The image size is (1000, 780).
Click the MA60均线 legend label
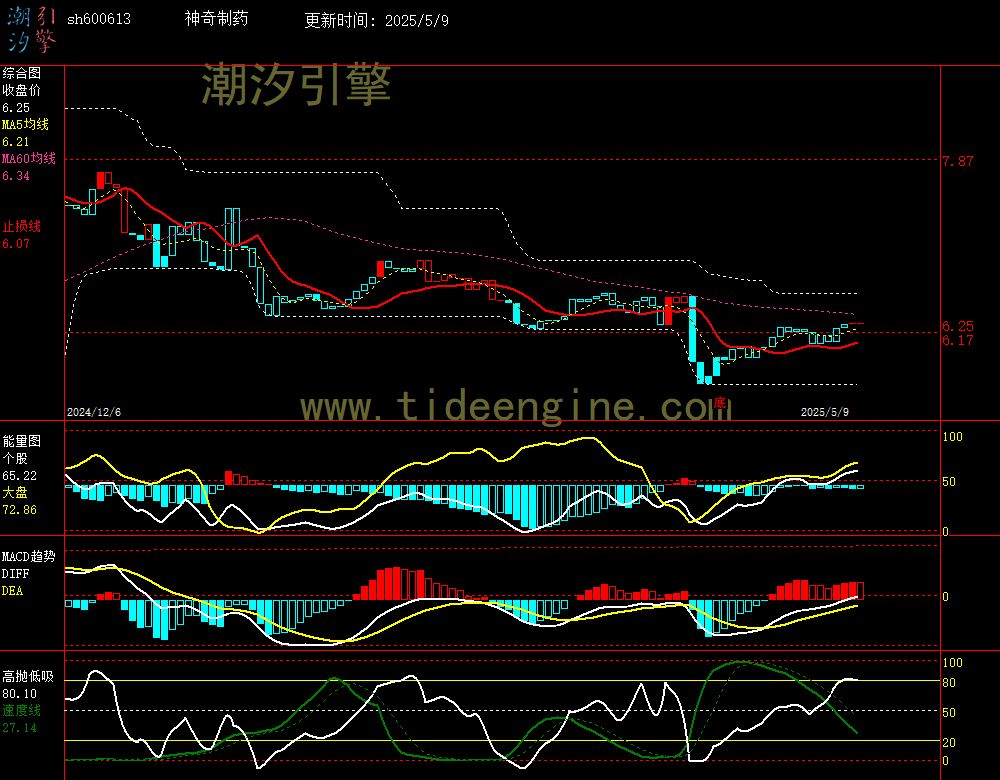pos(29,158)
